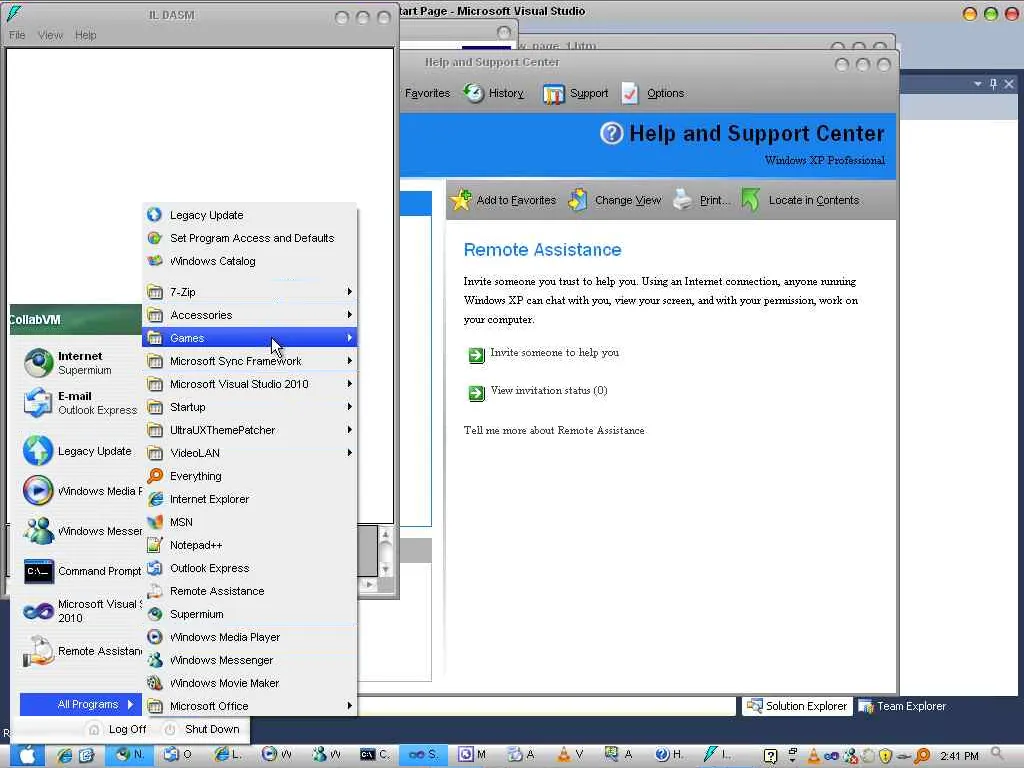Click View invitation status link

point(549,391)
